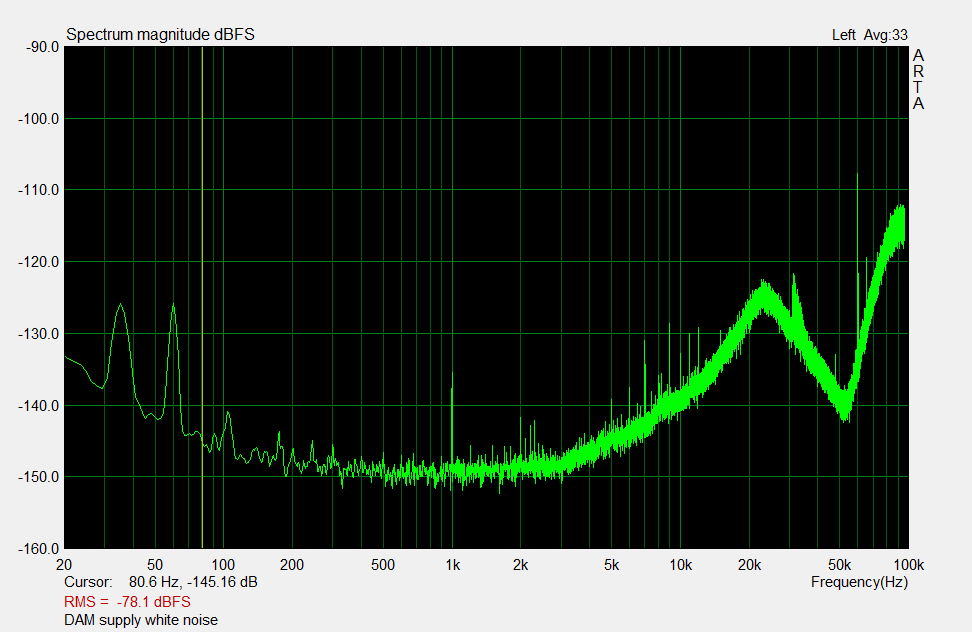Click the '20k' frequency axis label
Image resolution: width=972 pixels, height=632 pixels.
[749, 565]
